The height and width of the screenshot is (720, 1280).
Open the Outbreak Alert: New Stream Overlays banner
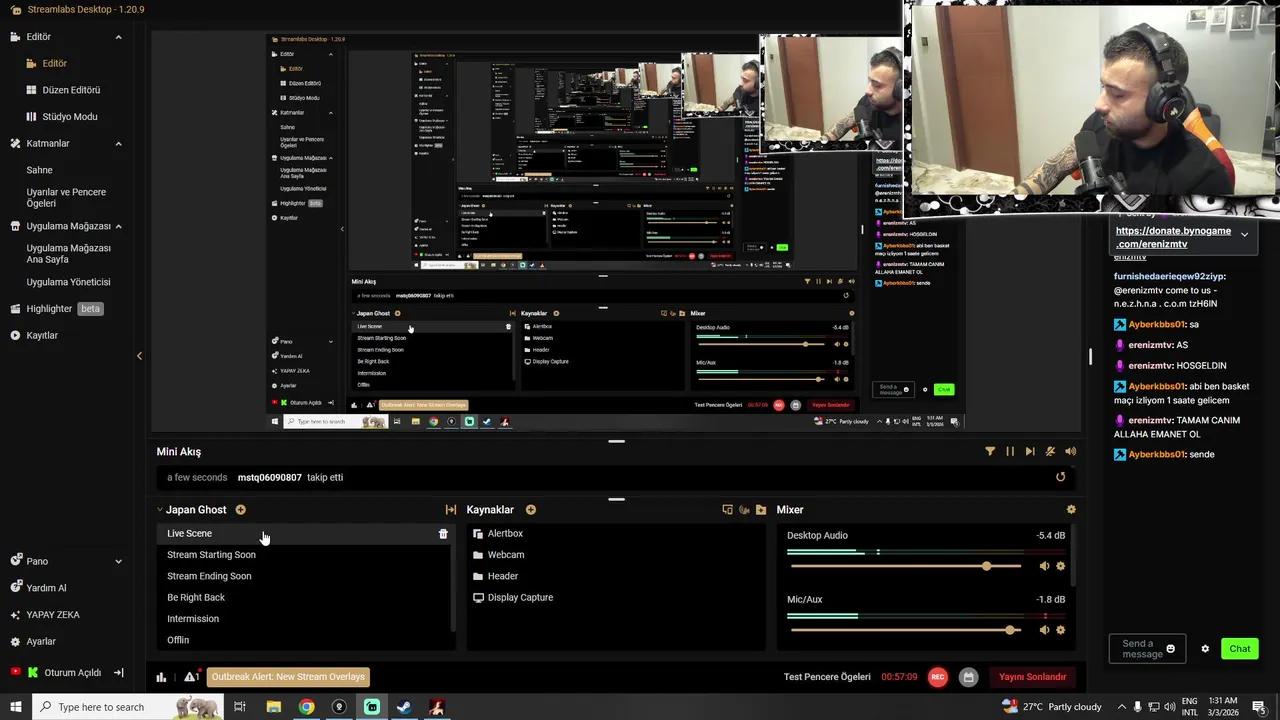point(288,677)
